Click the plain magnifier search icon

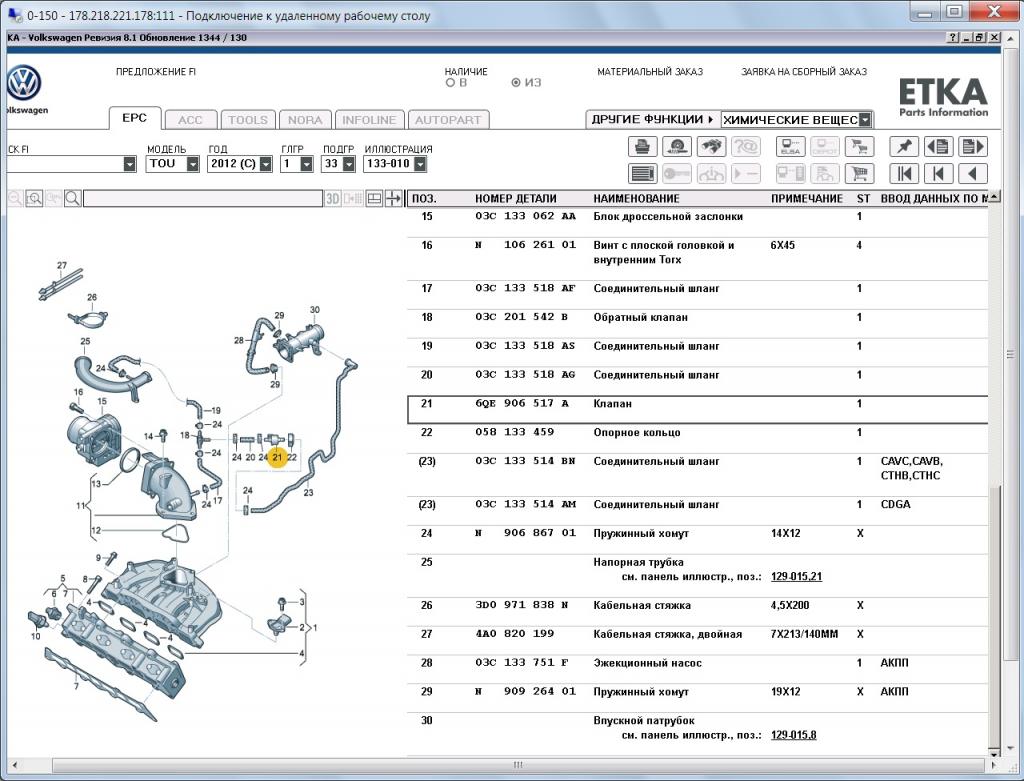point(72,199)
